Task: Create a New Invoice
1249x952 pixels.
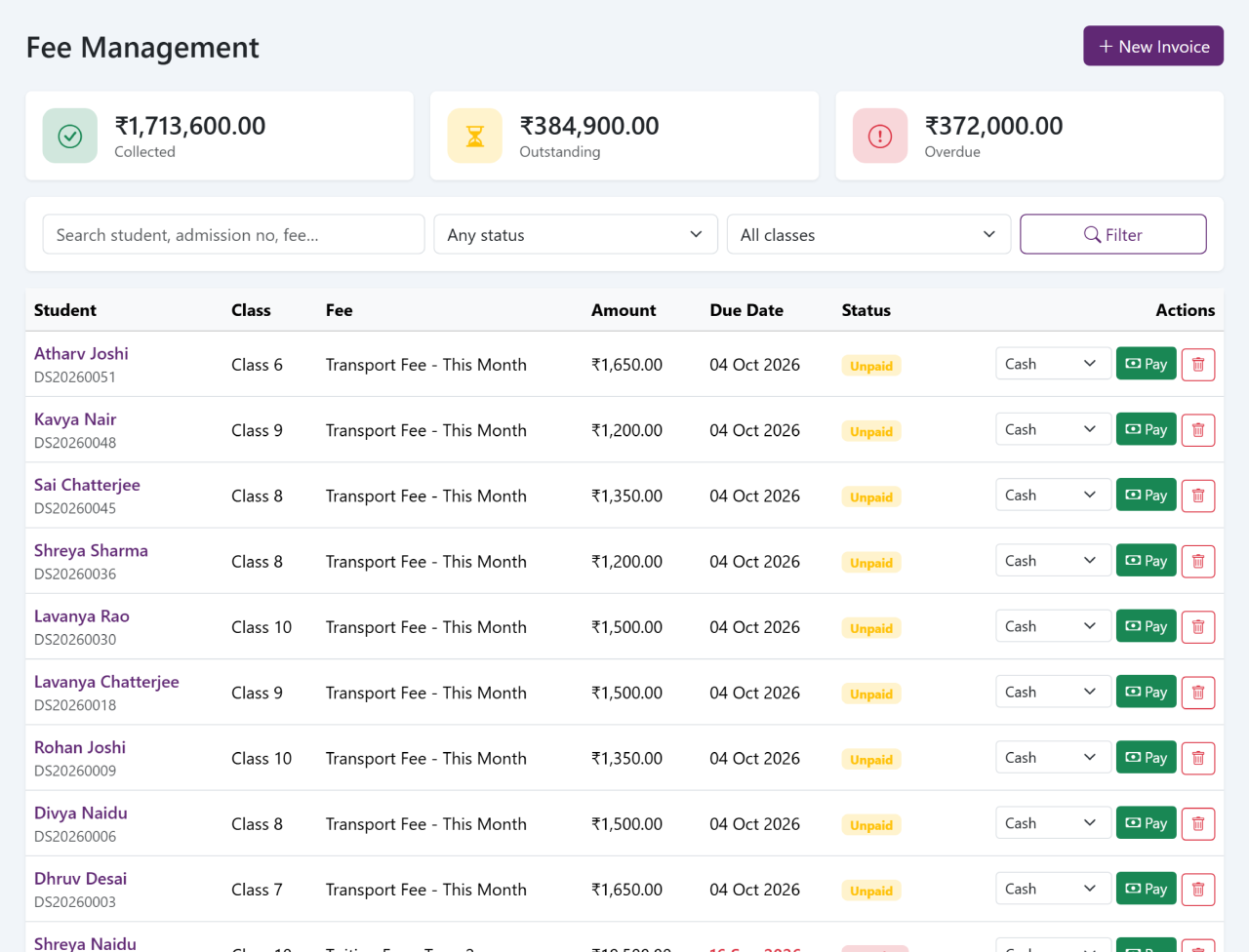Action: (1153, 46)
